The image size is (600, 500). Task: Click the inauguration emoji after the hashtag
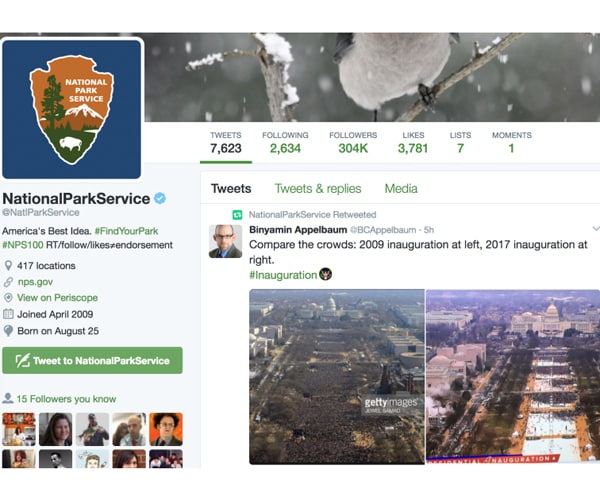325,274
